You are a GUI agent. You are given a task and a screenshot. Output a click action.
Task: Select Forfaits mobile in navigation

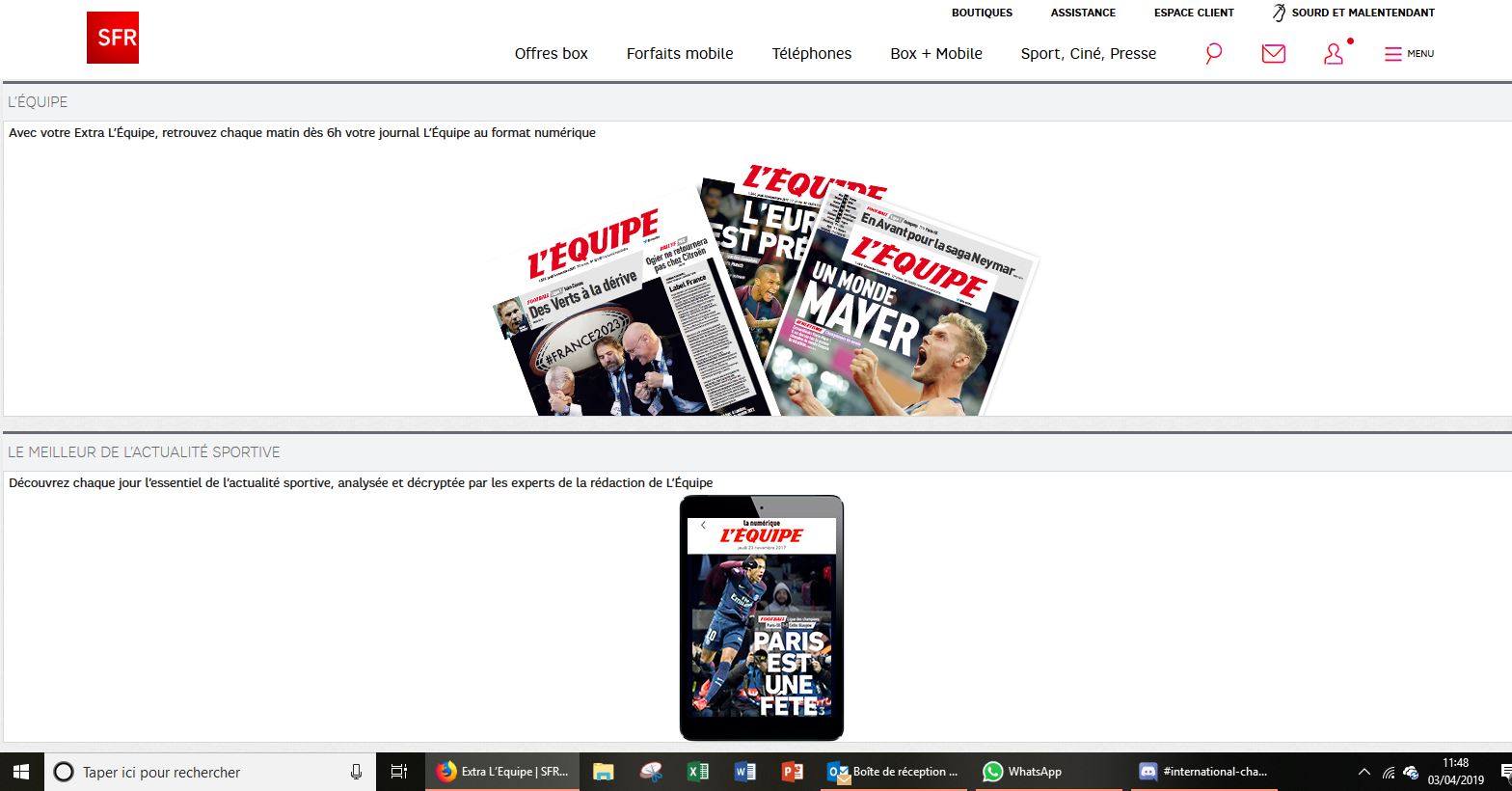point(680,54)
